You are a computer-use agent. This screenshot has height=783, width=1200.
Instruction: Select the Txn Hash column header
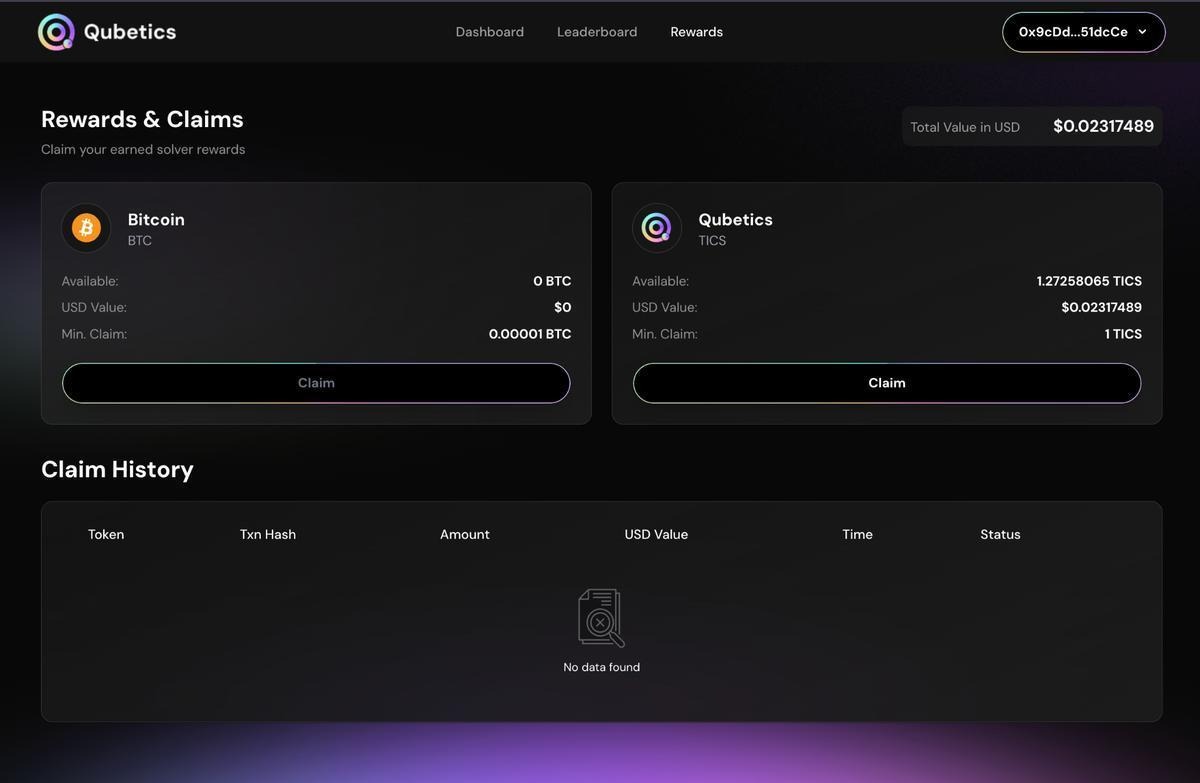[x=267, y=534]
